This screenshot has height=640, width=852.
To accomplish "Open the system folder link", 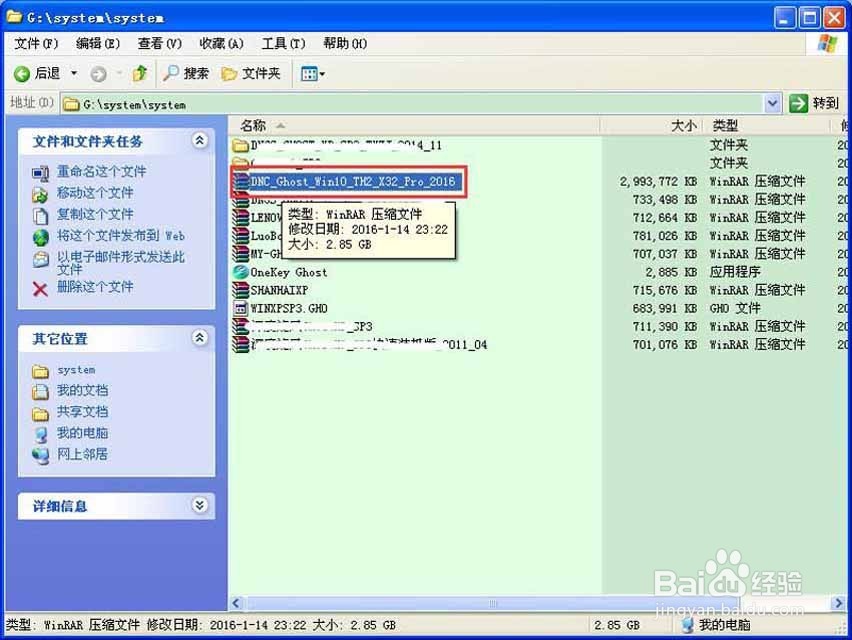I will (x=76, y=370).
